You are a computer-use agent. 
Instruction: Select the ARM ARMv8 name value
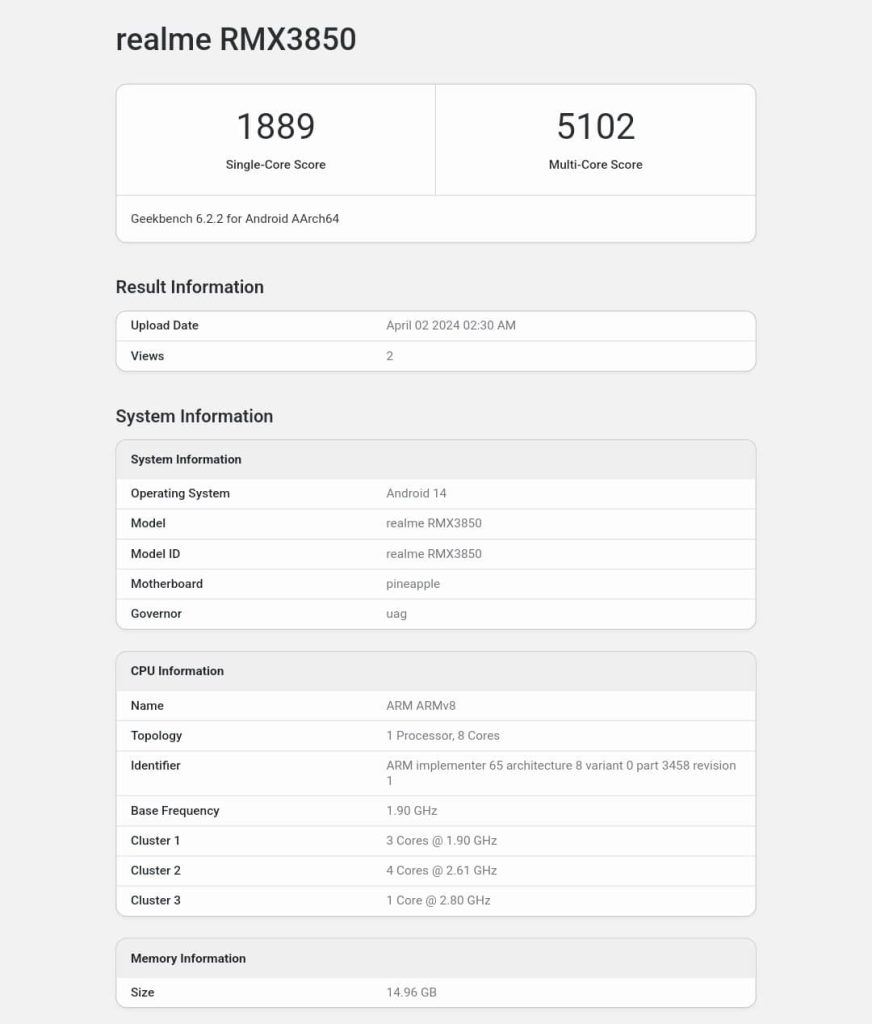(x=421, y=706)
